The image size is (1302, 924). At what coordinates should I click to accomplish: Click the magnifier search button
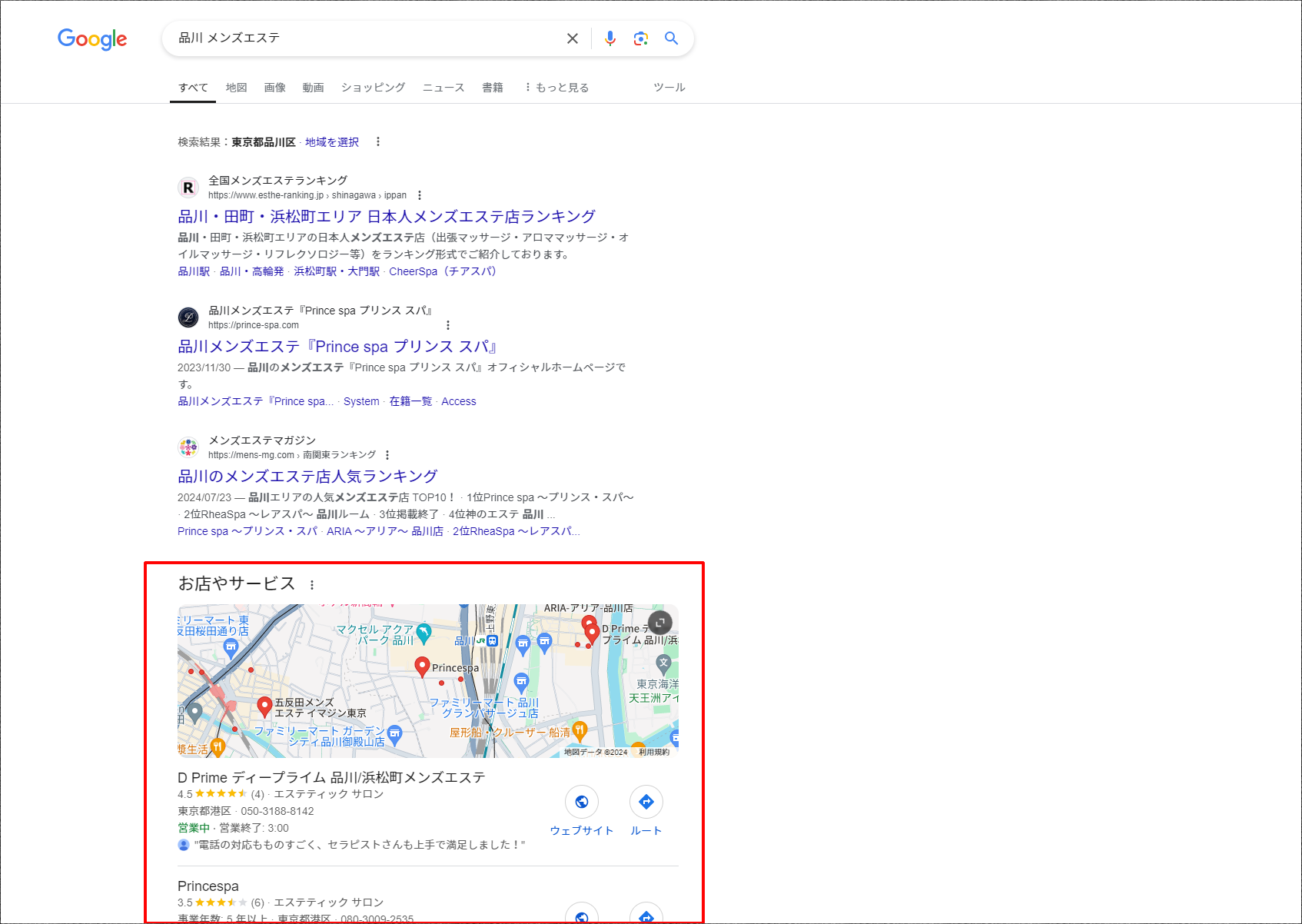pos(671,38)
